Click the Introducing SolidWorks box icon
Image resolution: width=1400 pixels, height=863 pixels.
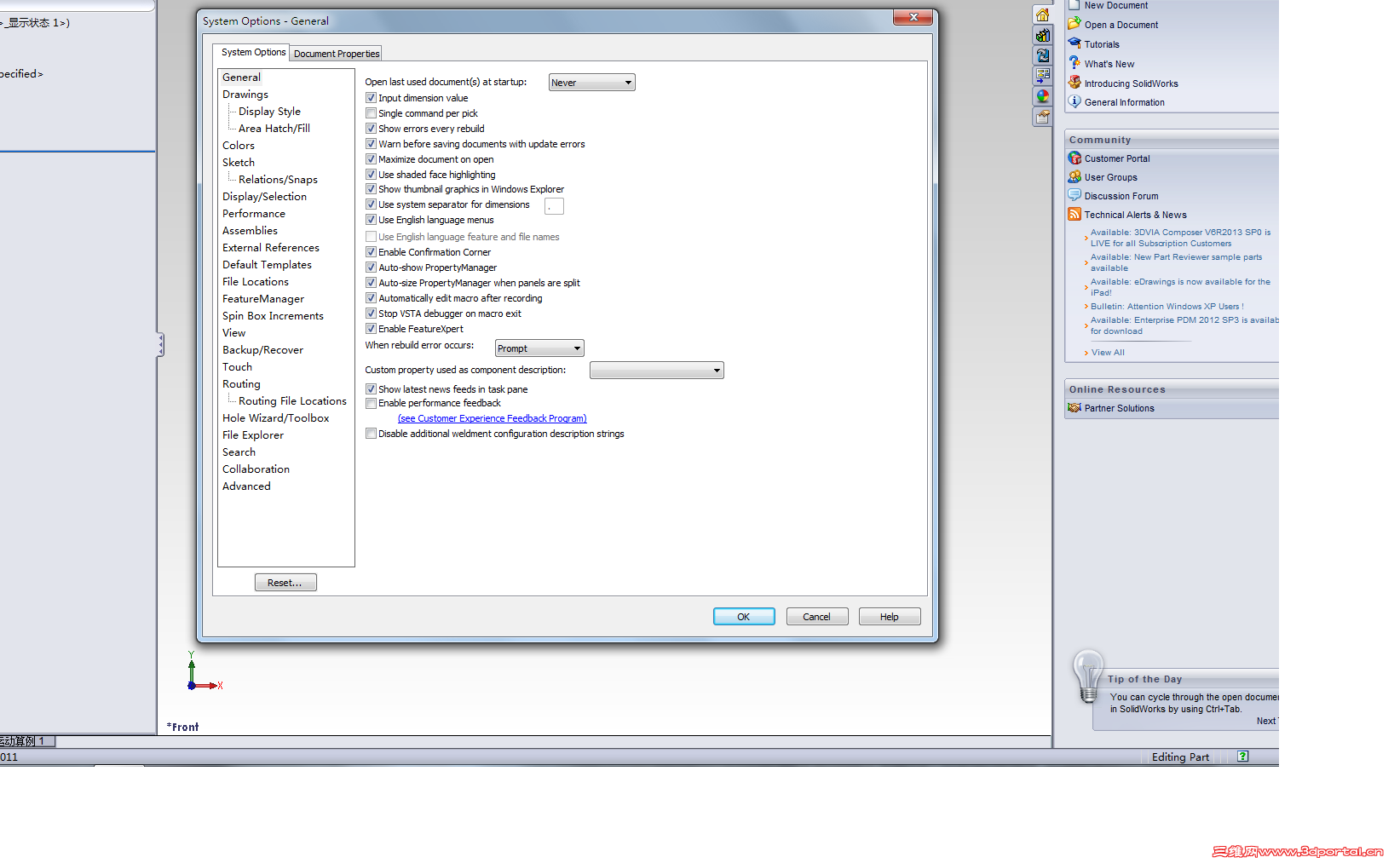1074,83
